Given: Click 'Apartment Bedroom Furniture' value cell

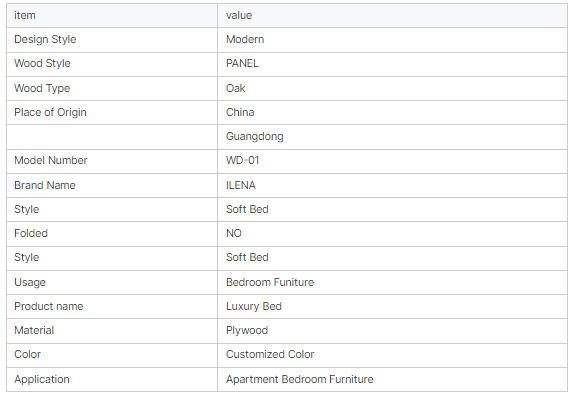Looking at the screenshot, I should [392, 379].
